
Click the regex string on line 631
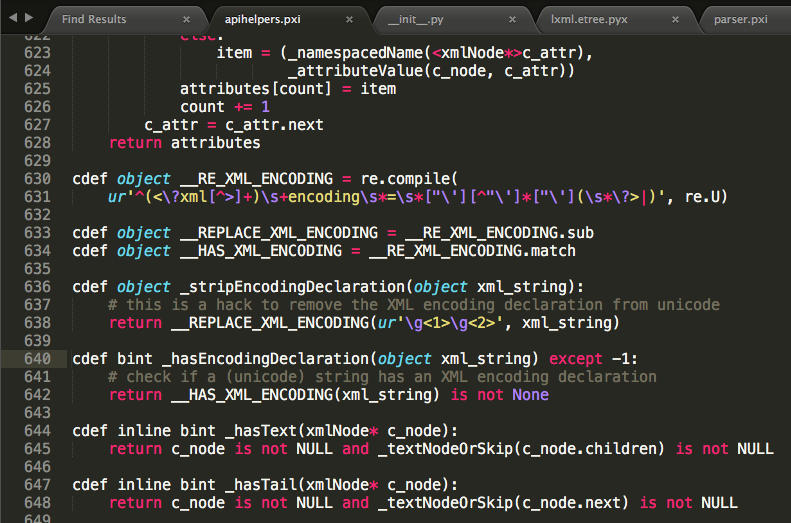(386, 197)
